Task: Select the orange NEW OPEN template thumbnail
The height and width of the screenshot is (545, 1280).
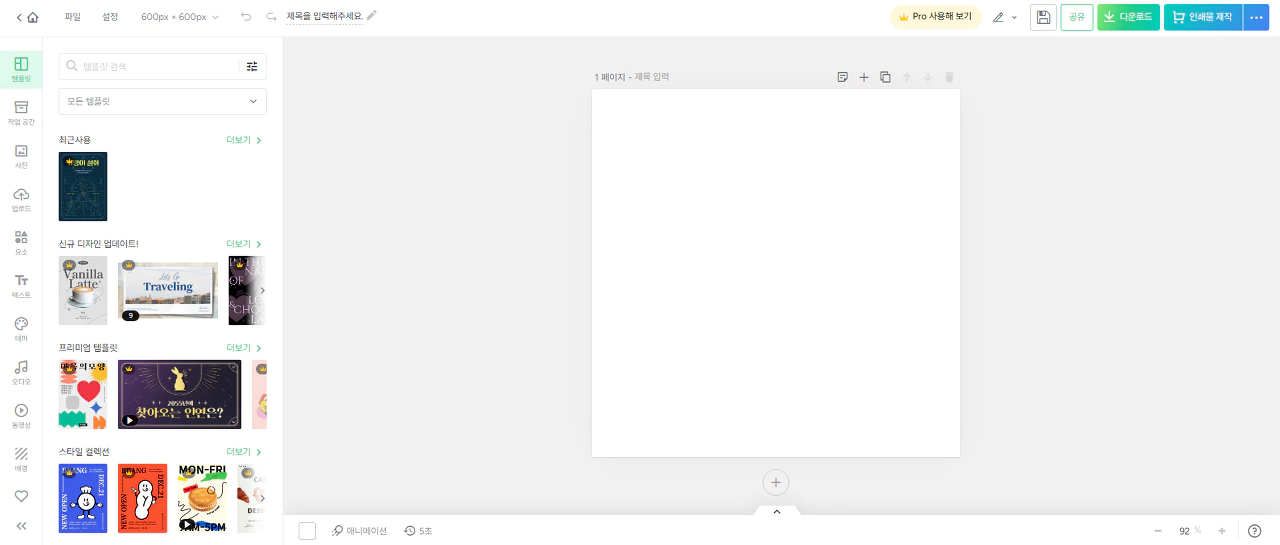Action: coord(142,498)
